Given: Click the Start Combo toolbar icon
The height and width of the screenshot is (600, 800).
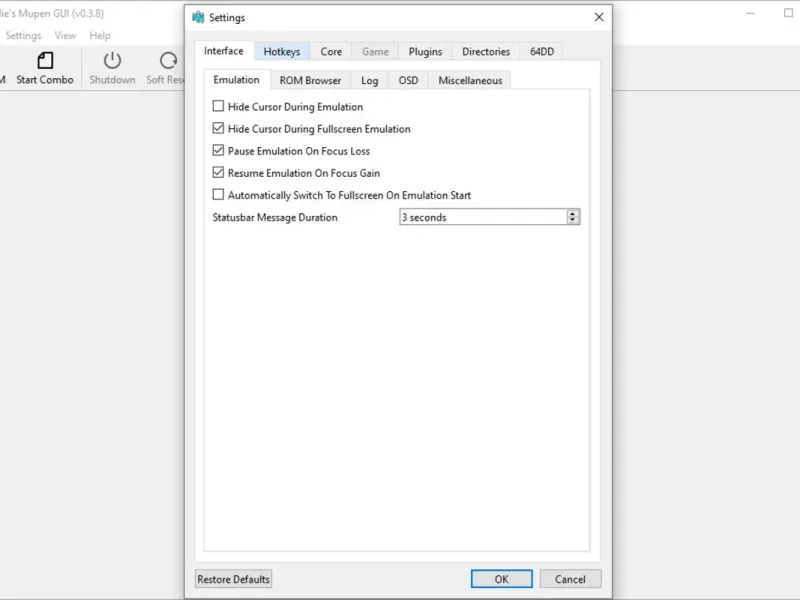Looking at the screenshot, I should point(45,61).
